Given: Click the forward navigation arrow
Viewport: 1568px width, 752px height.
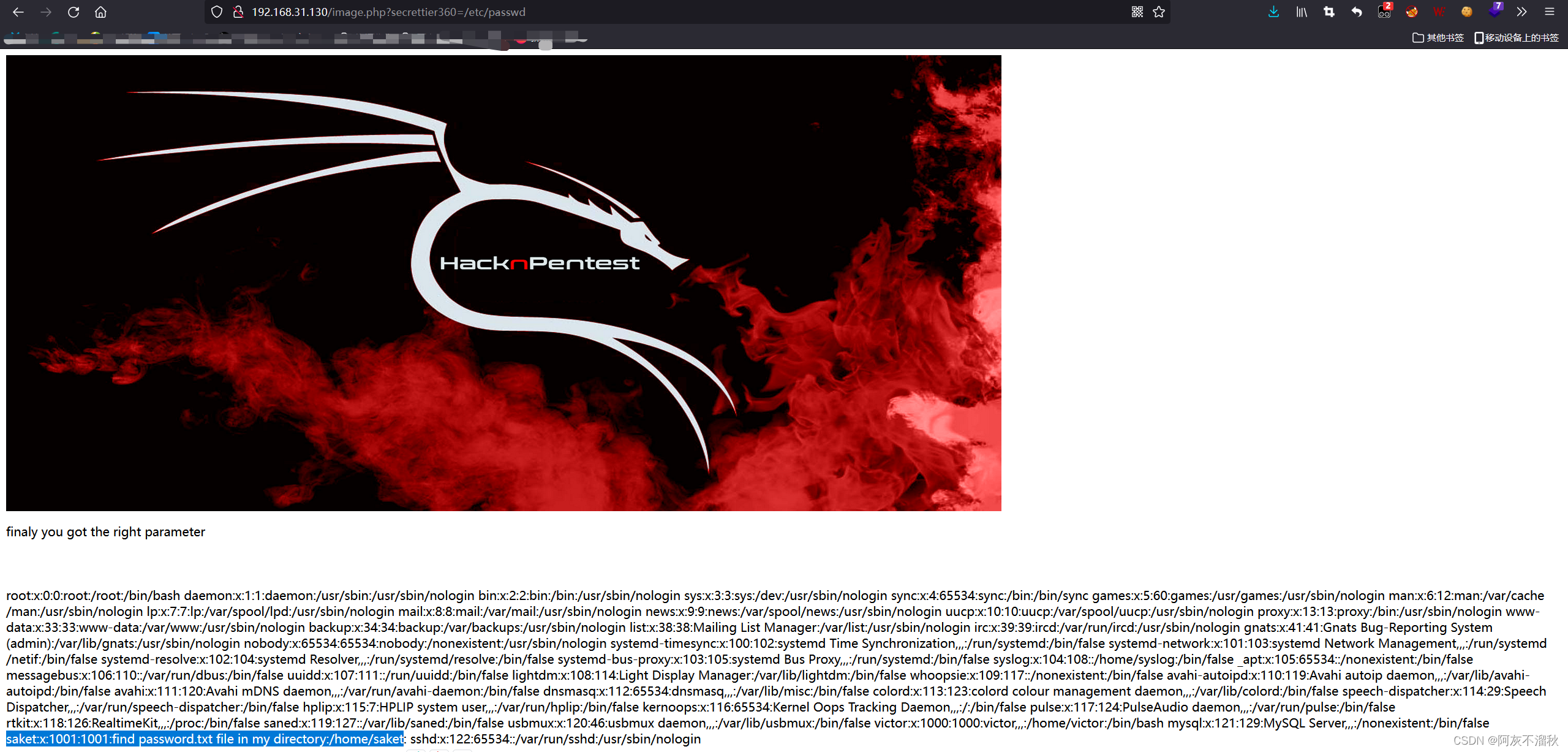Looking at the screenshot, I should 46,12.
